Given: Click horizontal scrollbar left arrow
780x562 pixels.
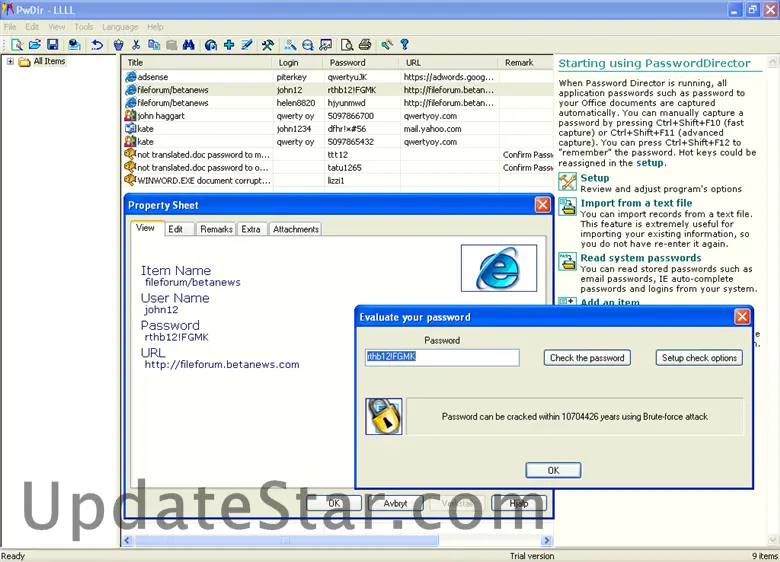Looking at the screenshot, I should pyautogui.click(x=127, y=540).
